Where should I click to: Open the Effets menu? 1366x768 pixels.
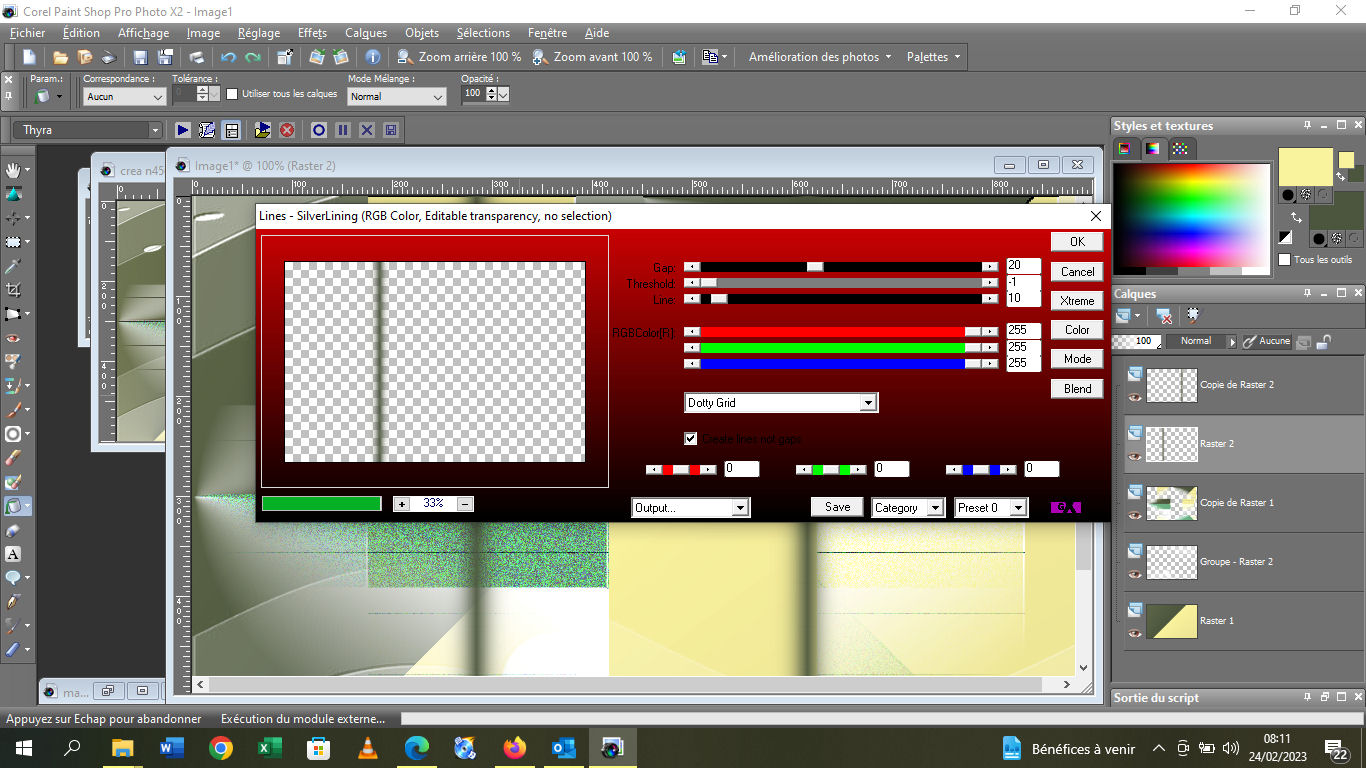click(x=312, y=33)
